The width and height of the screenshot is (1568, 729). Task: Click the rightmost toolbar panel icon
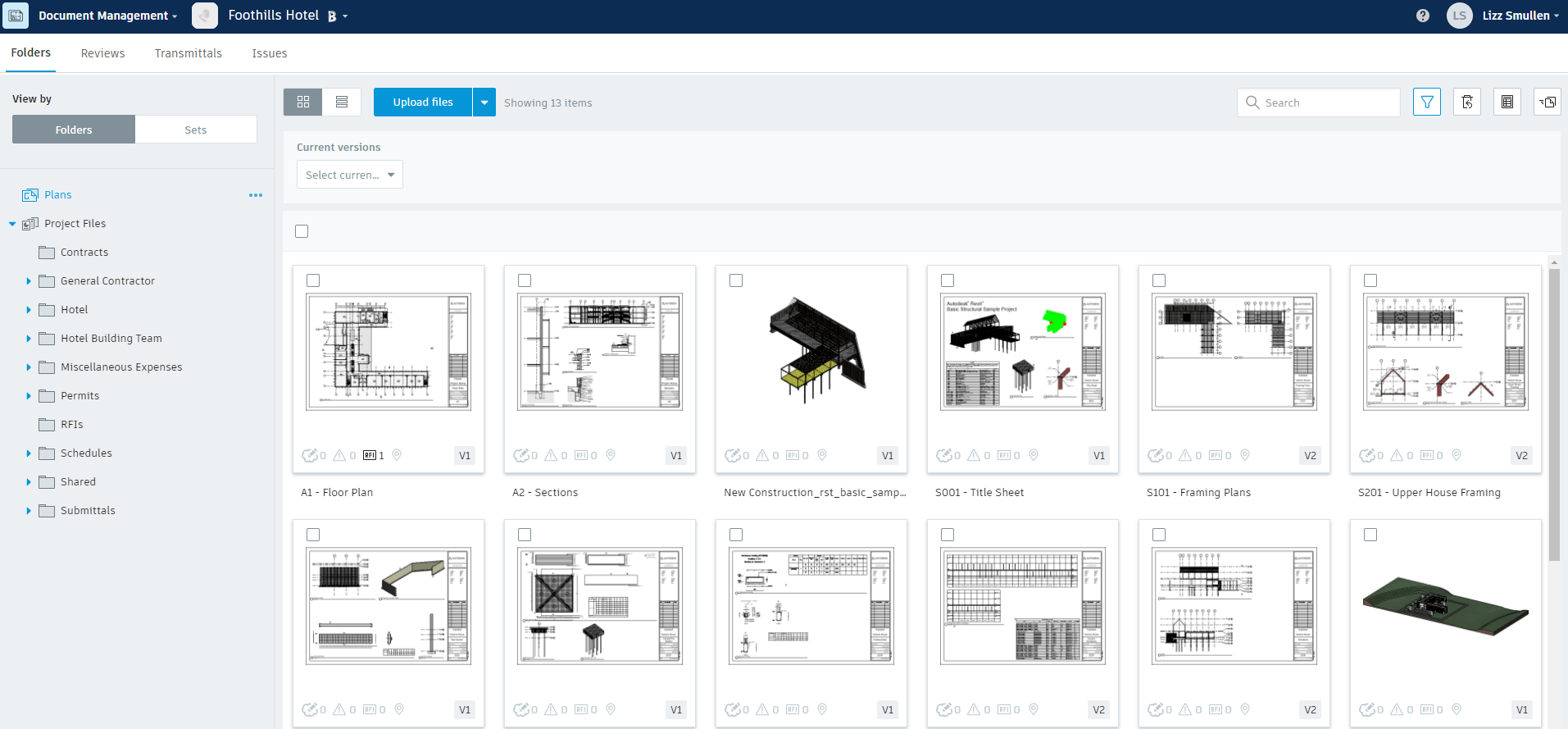click(x=1548, y=103)
